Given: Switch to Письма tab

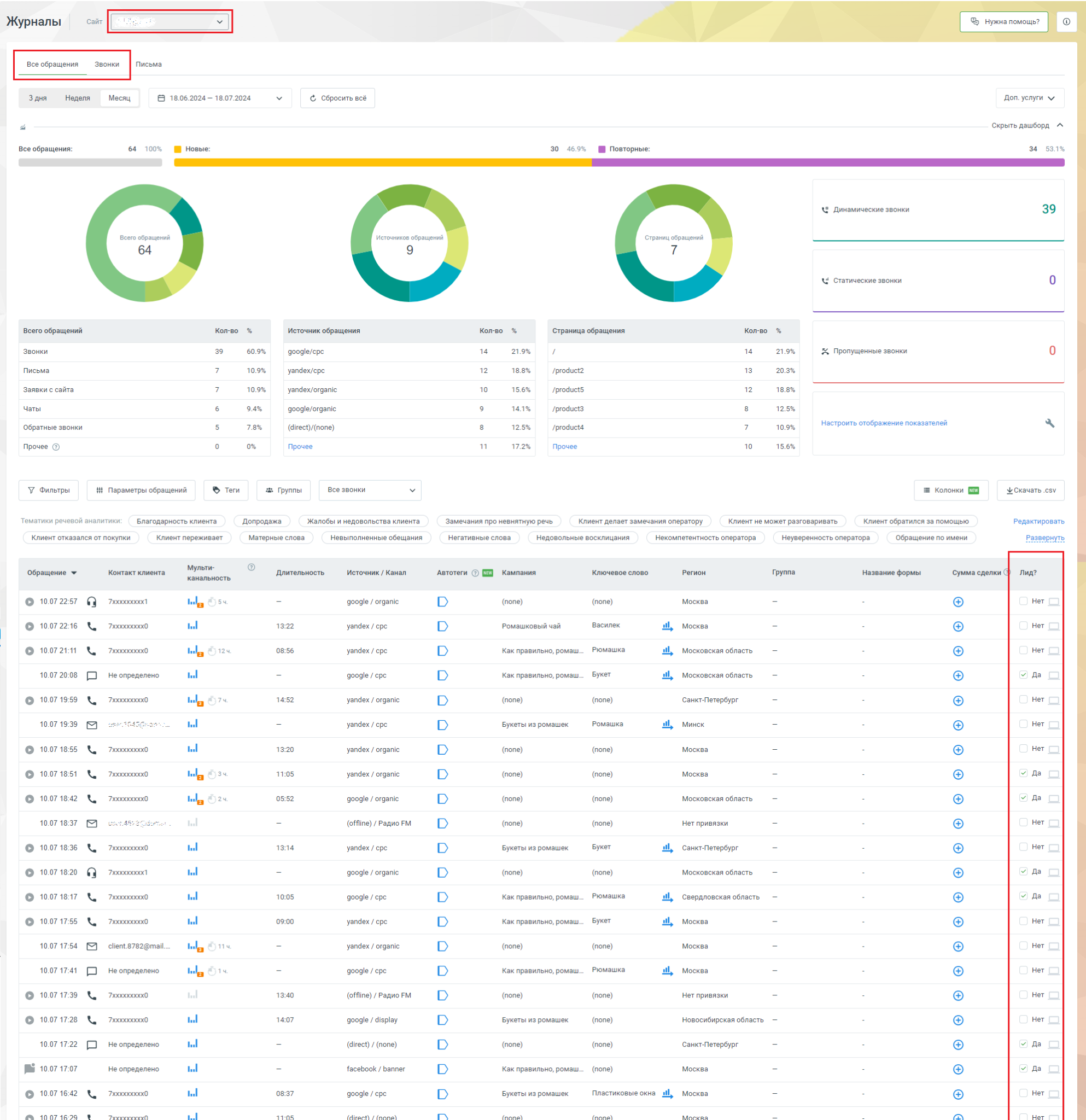Looking at the screenshot, I should click(149, 65).
